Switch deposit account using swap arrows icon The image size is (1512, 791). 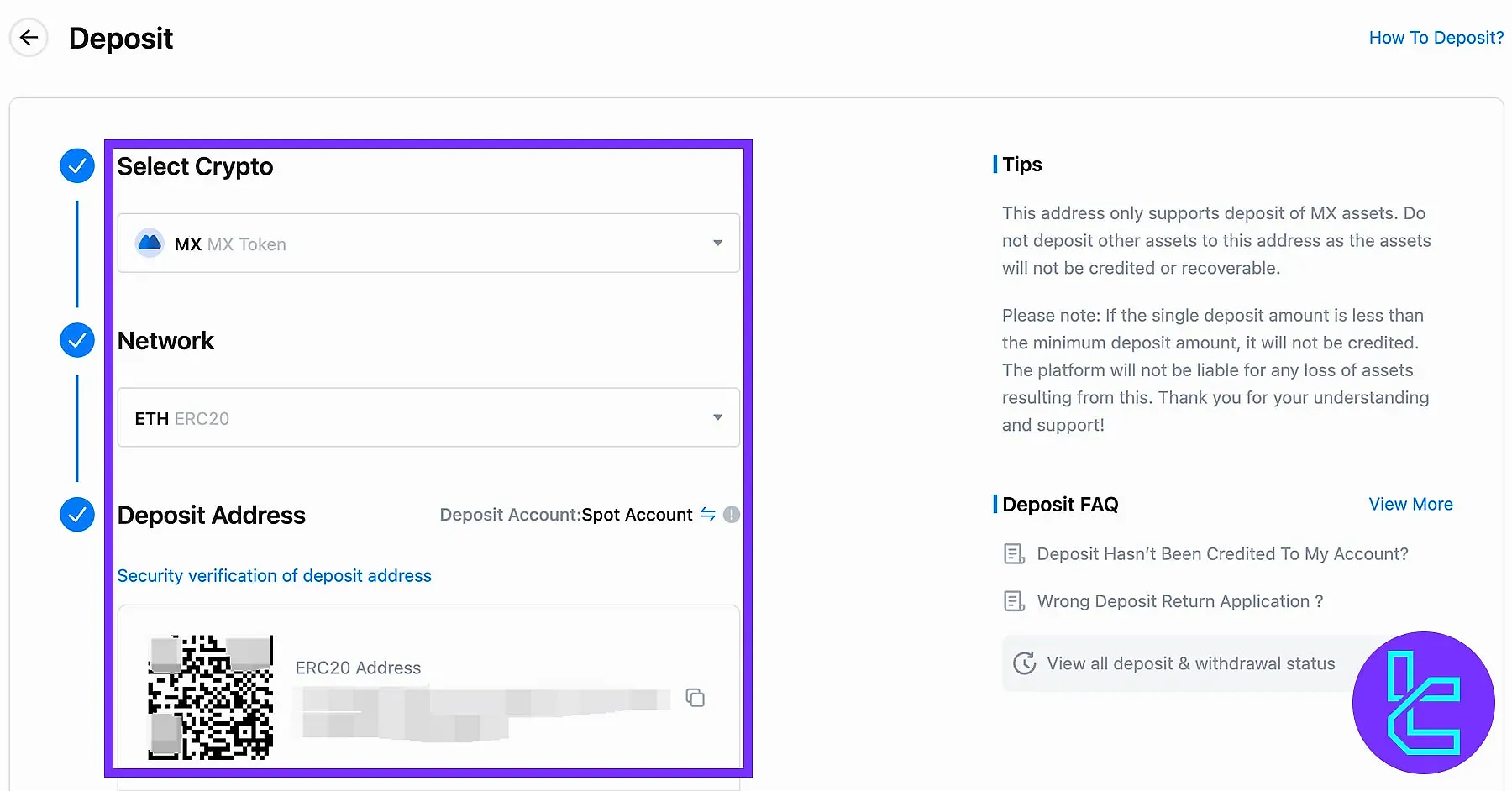click(708, 514)
